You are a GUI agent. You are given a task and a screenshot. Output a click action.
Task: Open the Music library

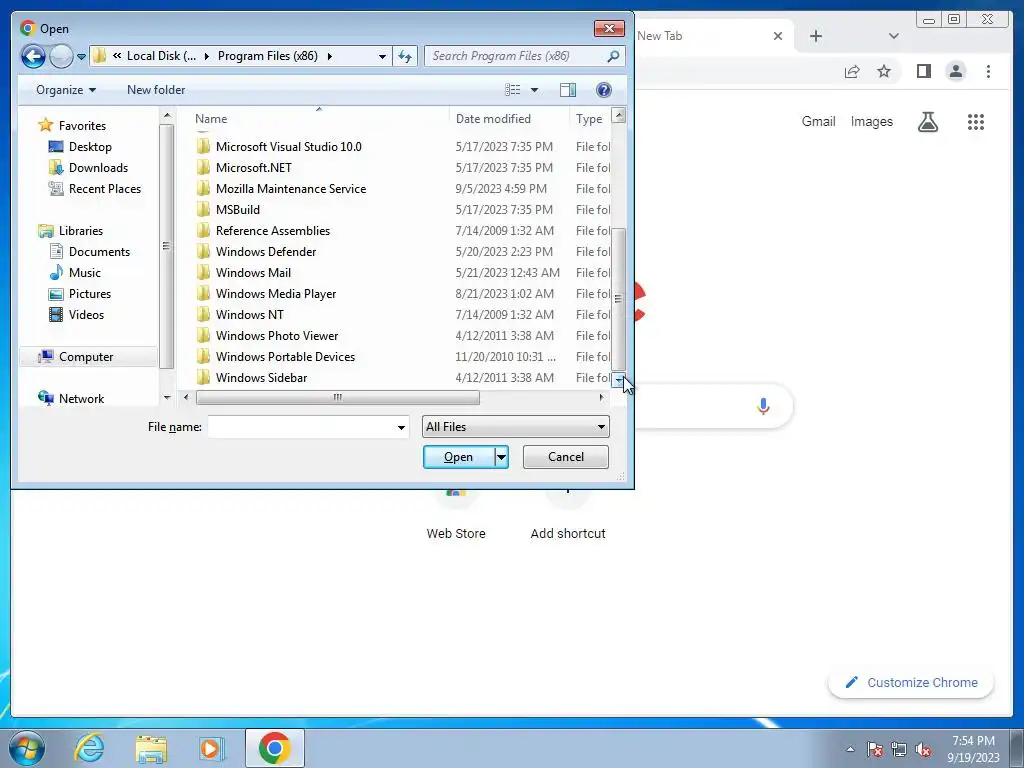[84, 272]
